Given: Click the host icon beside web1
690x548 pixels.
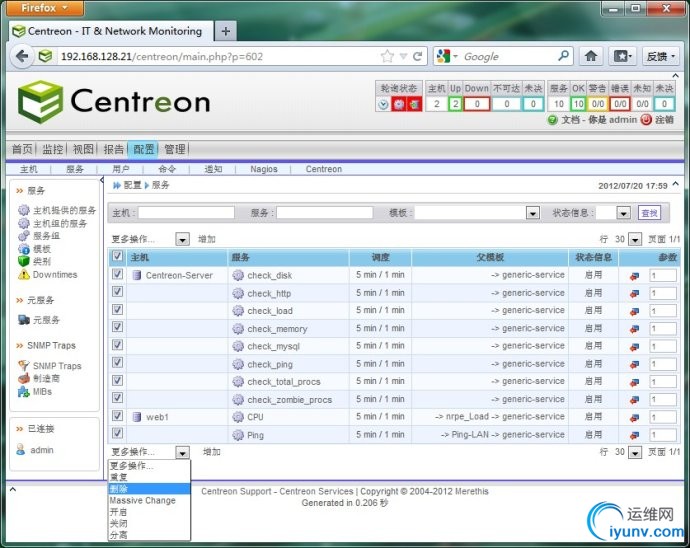Looking at the screenshot, I should pyautogui.click(x=137, y=416).
